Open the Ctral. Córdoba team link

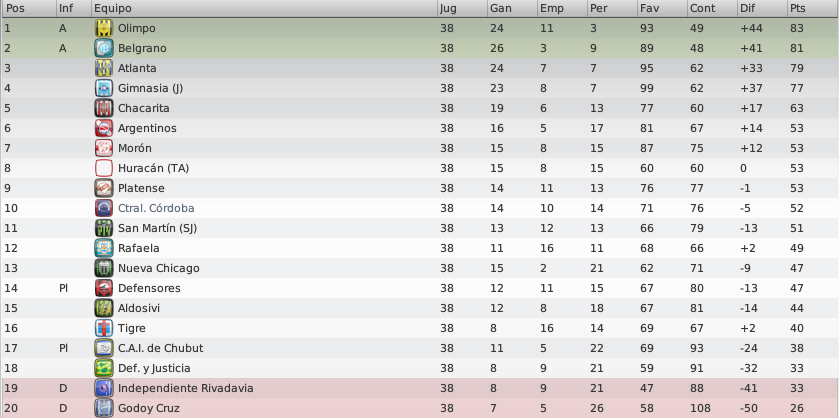156,208
